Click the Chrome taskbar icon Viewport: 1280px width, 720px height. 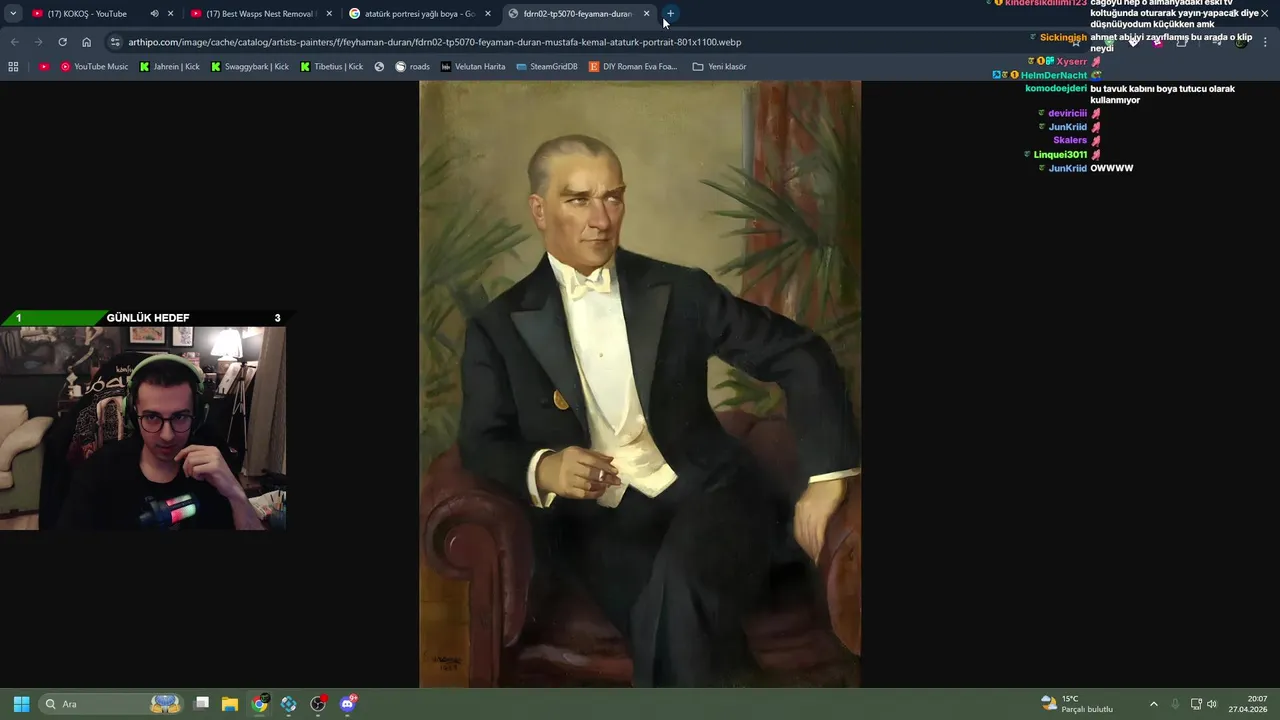pyautogui.click(x=259, y=704)
